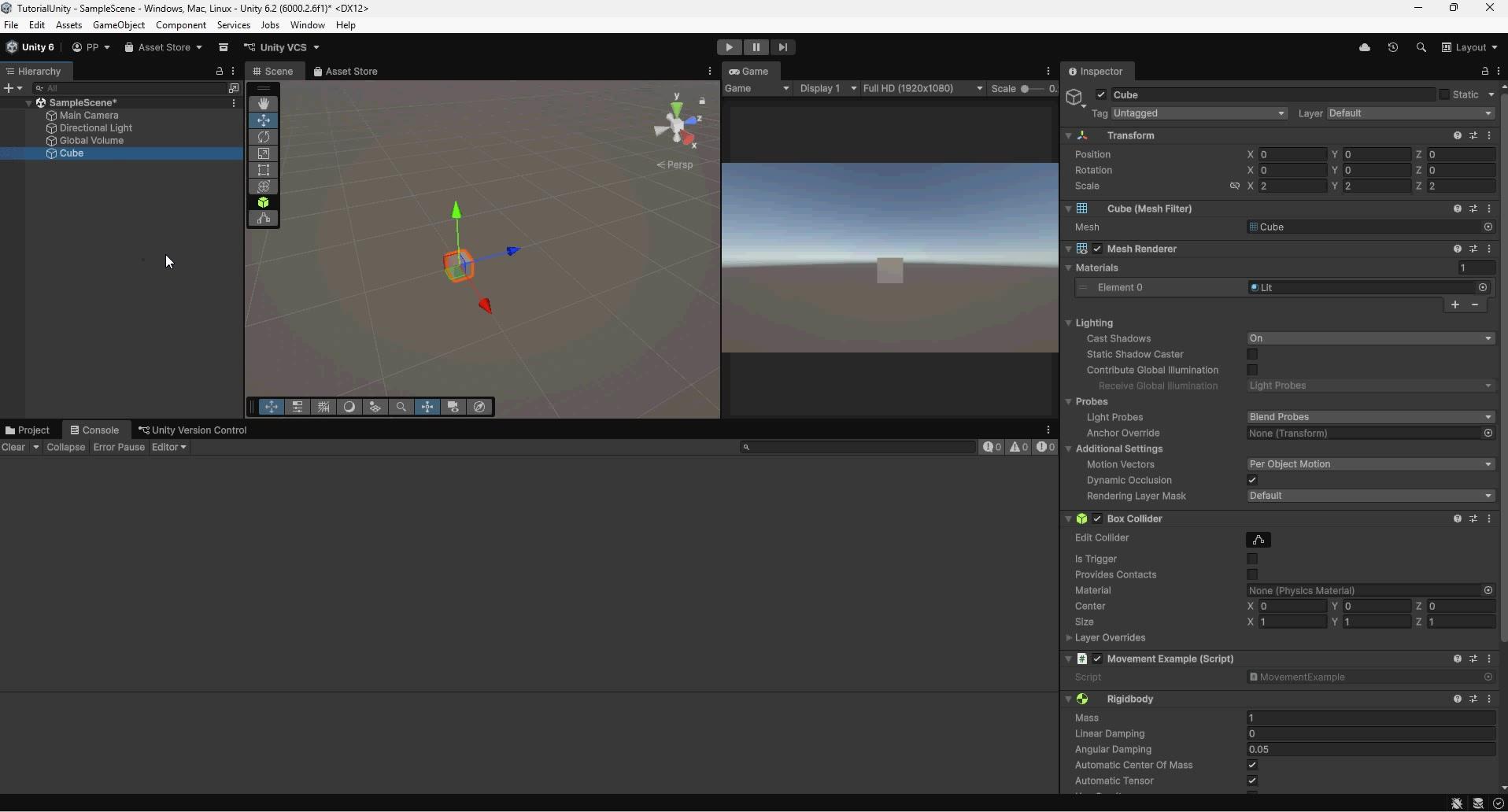Click the Pause playback button
The width and height of the screenshot is (1508, 812).
[x=756, y=47]
